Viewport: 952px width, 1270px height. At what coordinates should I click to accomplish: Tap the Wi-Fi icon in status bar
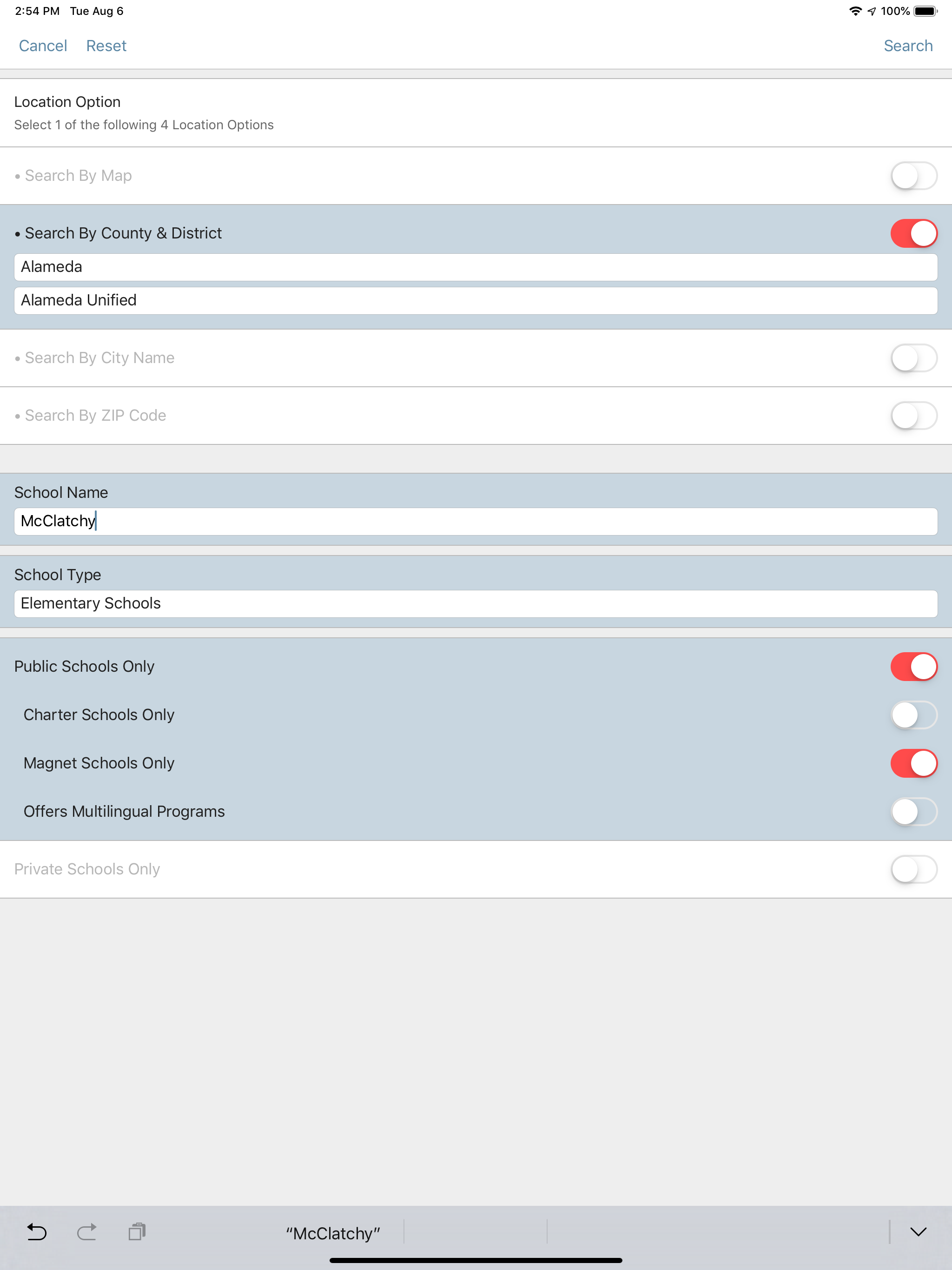(855, 11)
